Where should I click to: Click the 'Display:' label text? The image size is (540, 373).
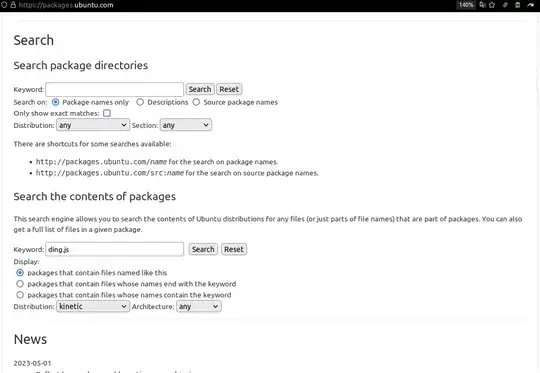click(26, 262)
